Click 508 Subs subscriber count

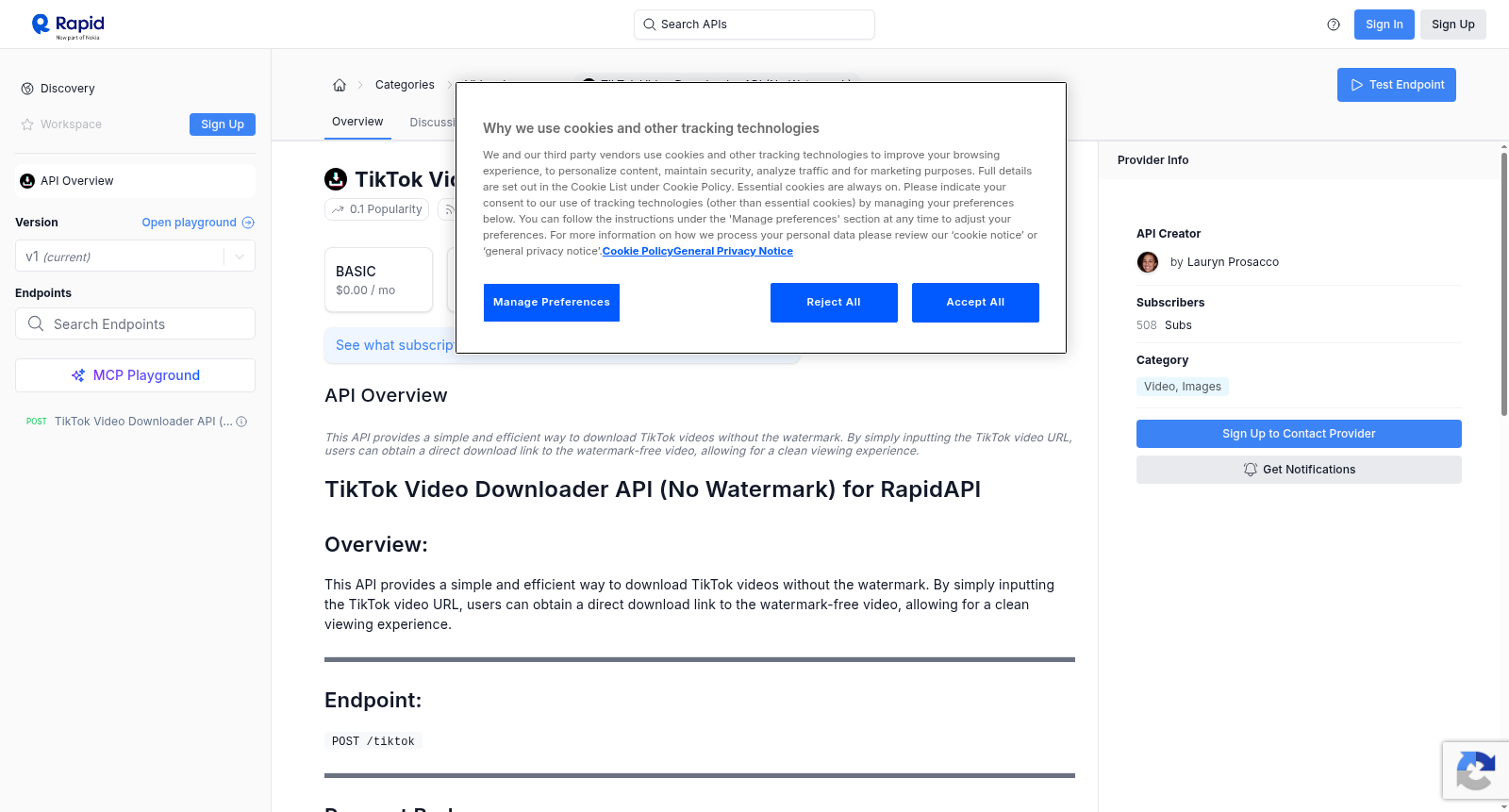coord(1164,325)
